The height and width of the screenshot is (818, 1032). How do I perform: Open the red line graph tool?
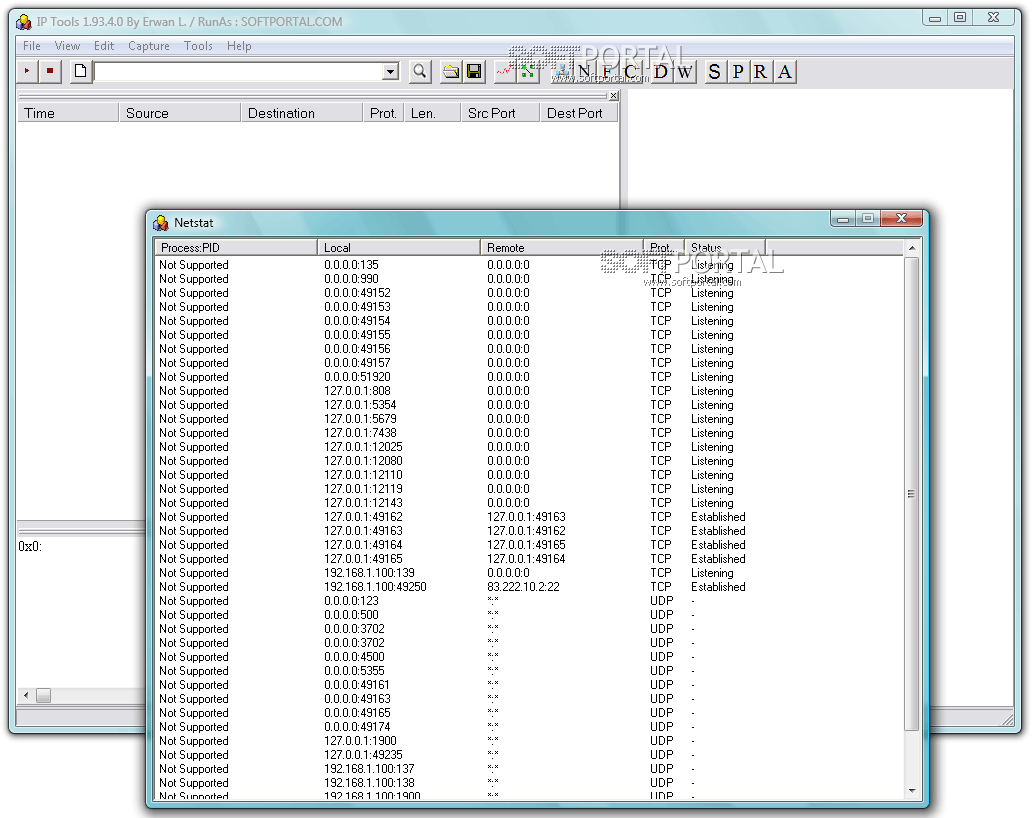click(505, 71)
